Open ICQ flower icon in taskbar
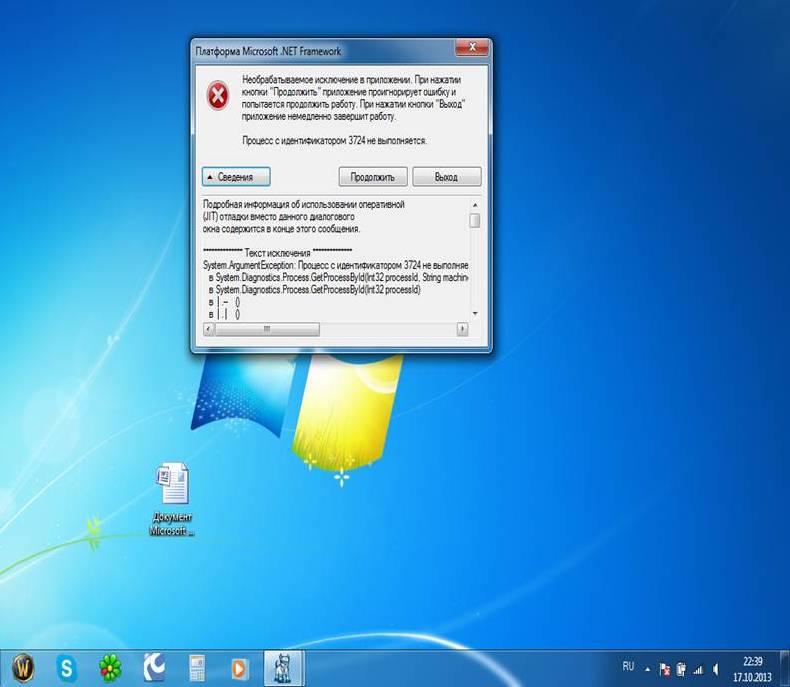 click(x=110, y=668)
